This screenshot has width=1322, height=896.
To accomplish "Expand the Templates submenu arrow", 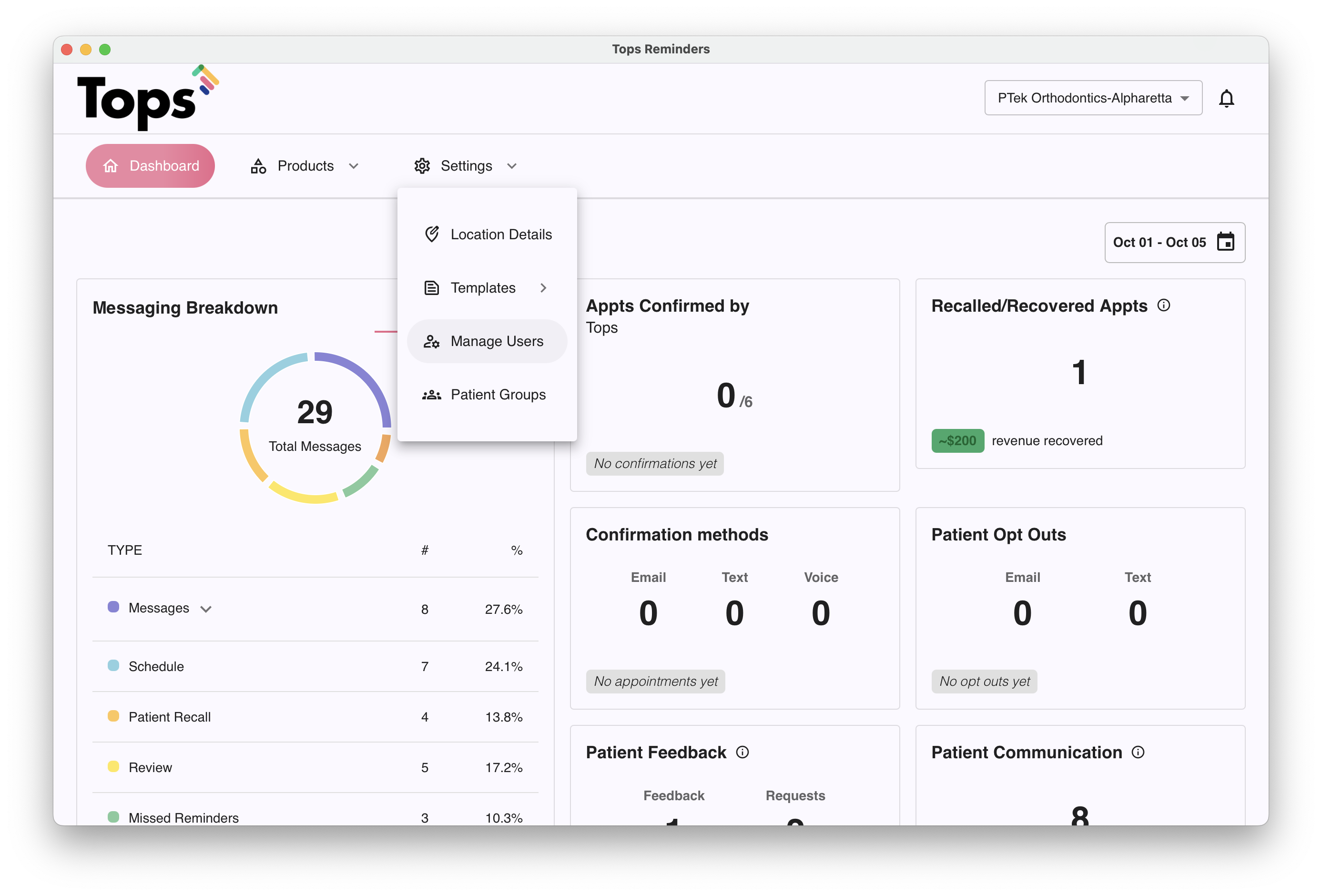I will tap(543, 288).
